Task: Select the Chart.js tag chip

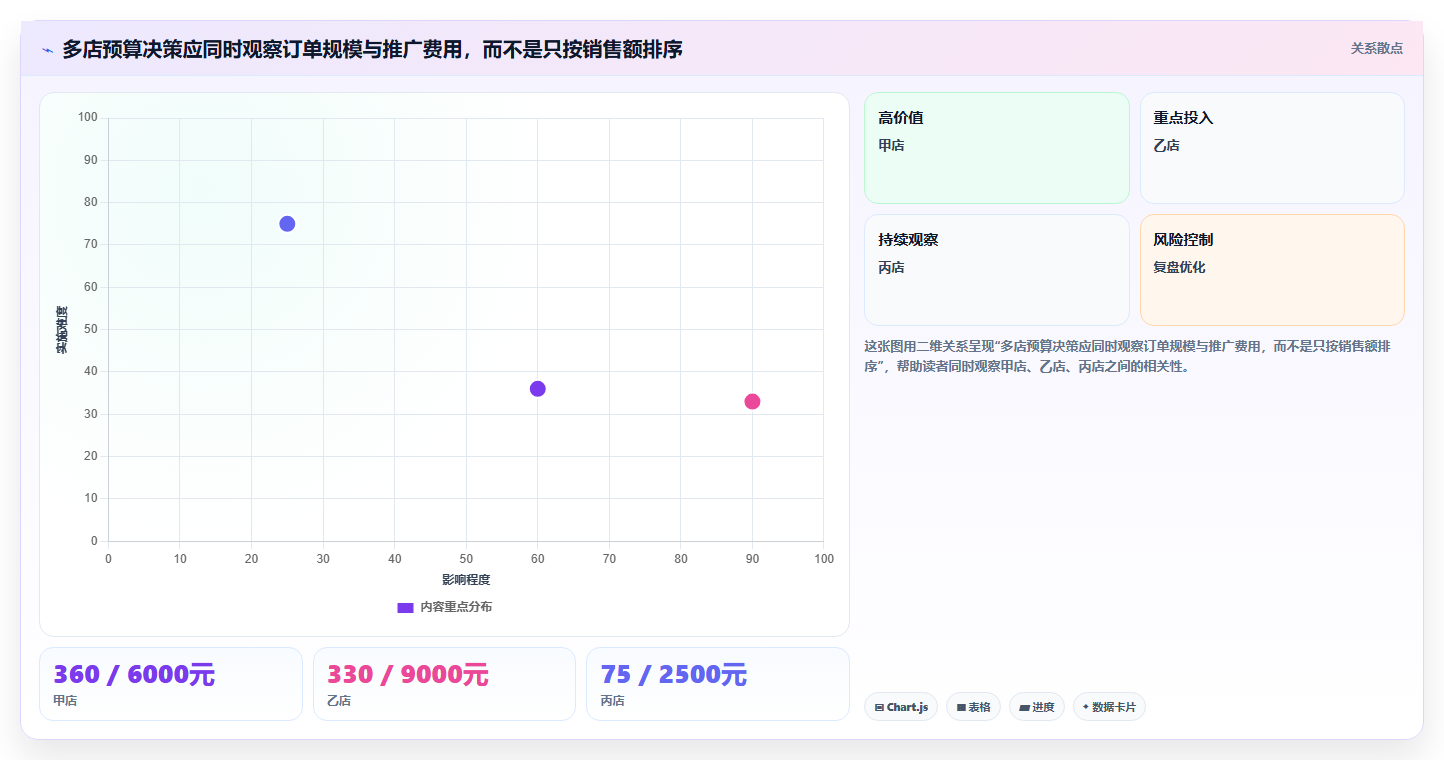Action: (900, 707)
